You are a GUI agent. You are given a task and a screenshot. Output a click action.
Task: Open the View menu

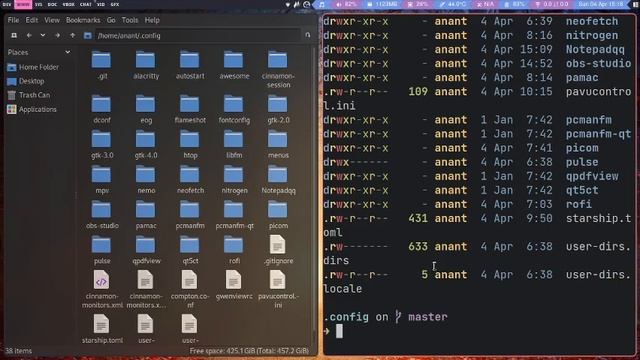click(52, 20)
